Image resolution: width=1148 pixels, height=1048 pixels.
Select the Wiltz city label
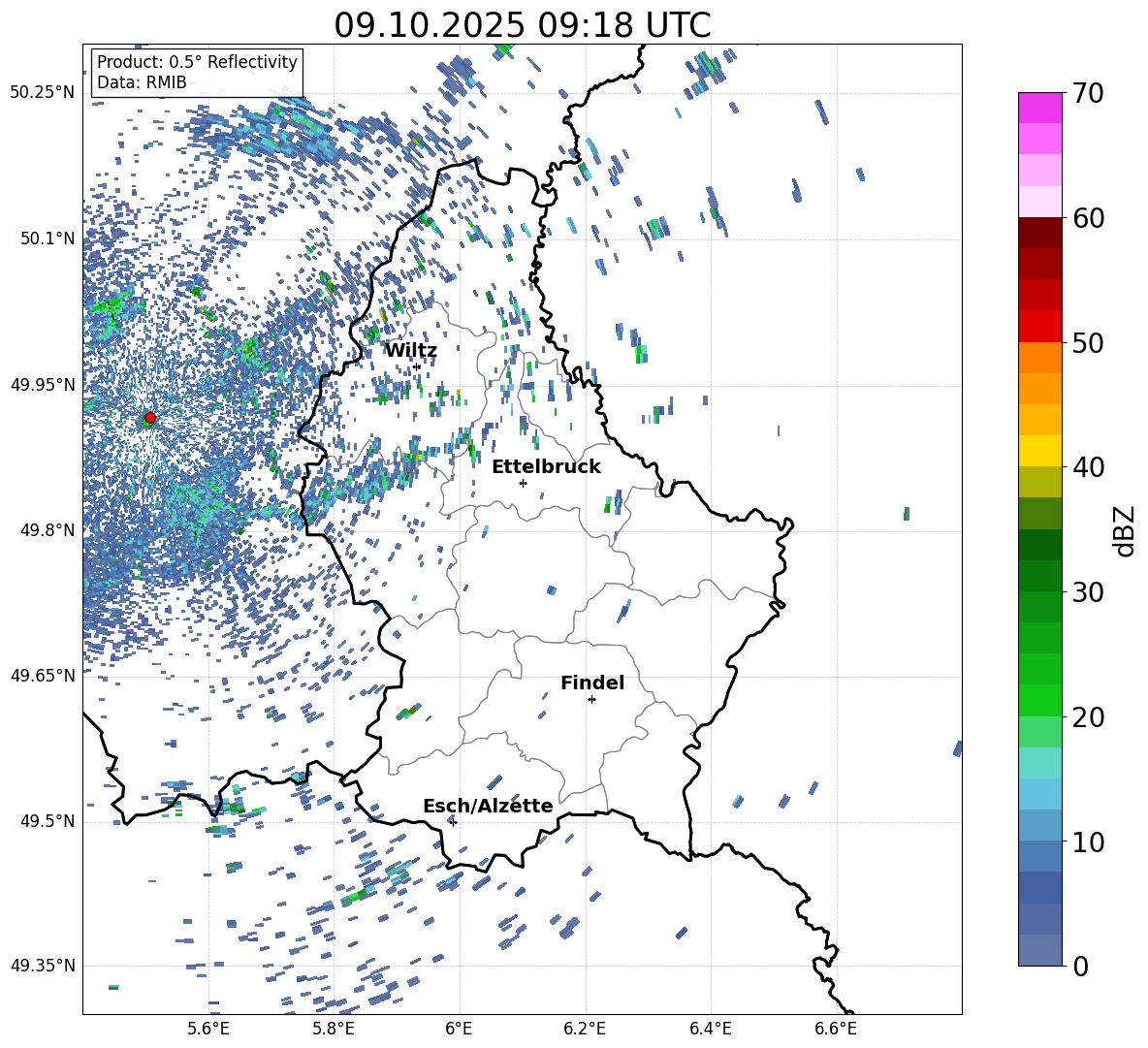[x=411, y=350]
